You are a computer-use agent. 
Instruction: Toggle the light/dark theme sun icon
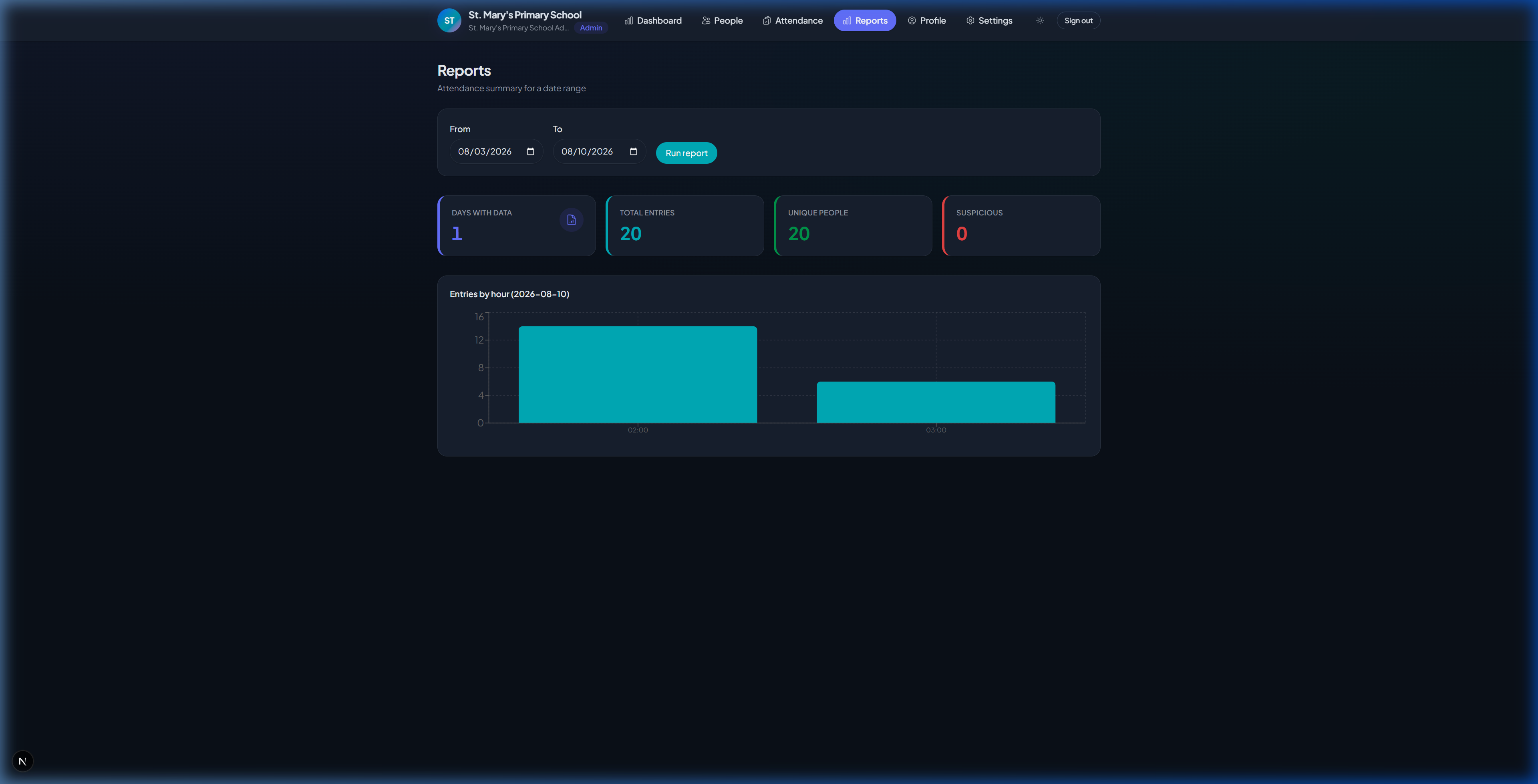tap(1039, 20)
